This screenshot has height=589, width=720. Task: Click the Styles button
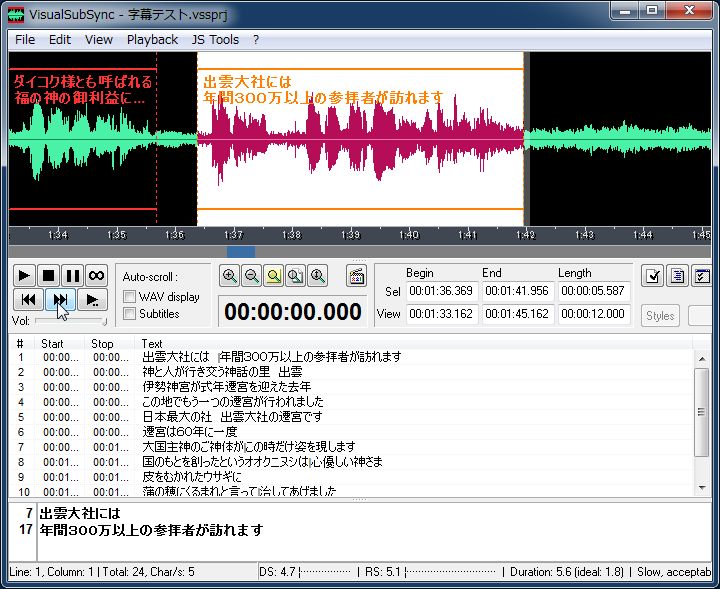point(660,316)
